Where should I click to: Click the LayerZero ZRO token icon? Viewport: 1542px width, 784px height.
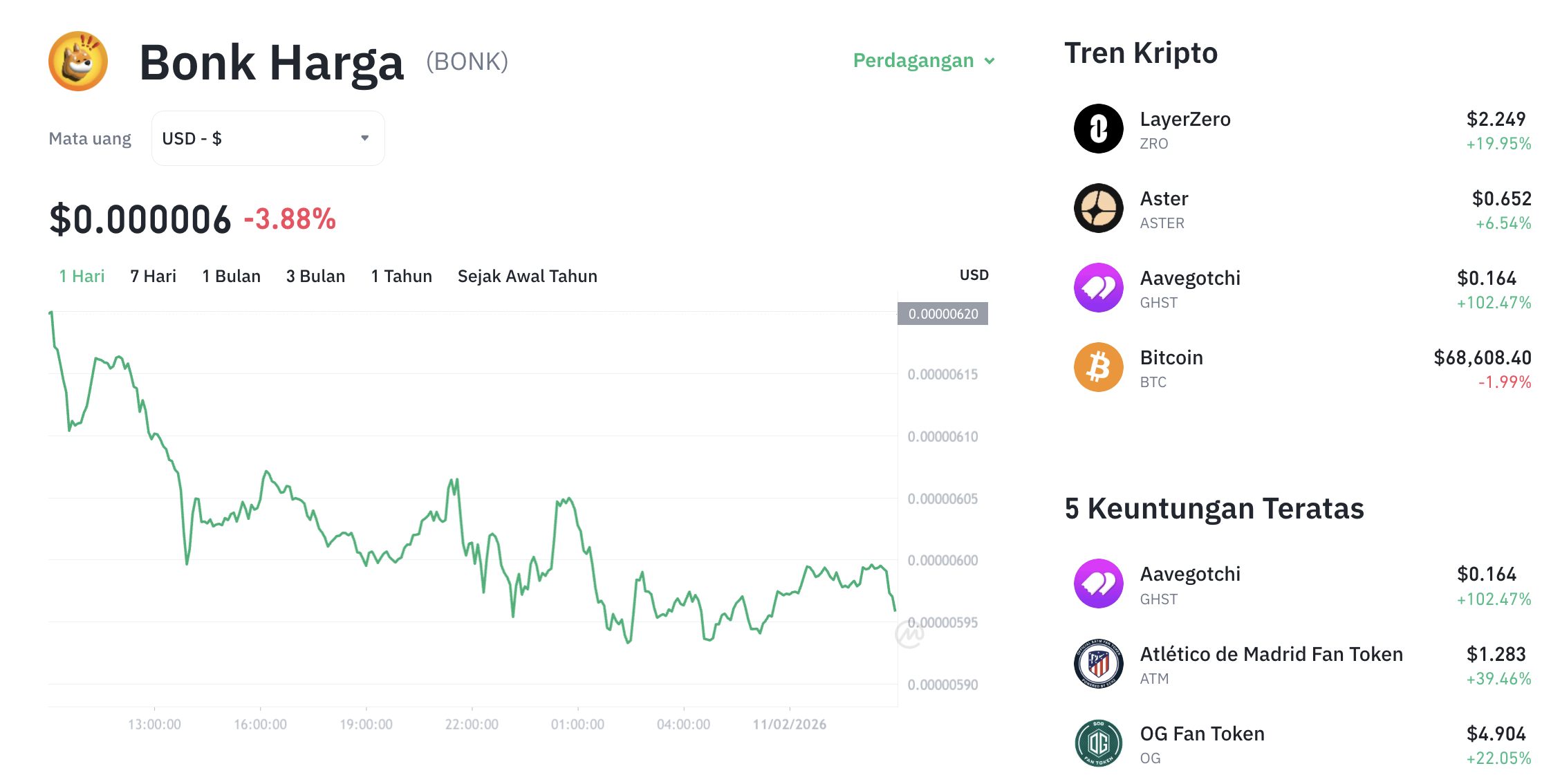[1098, 129]
